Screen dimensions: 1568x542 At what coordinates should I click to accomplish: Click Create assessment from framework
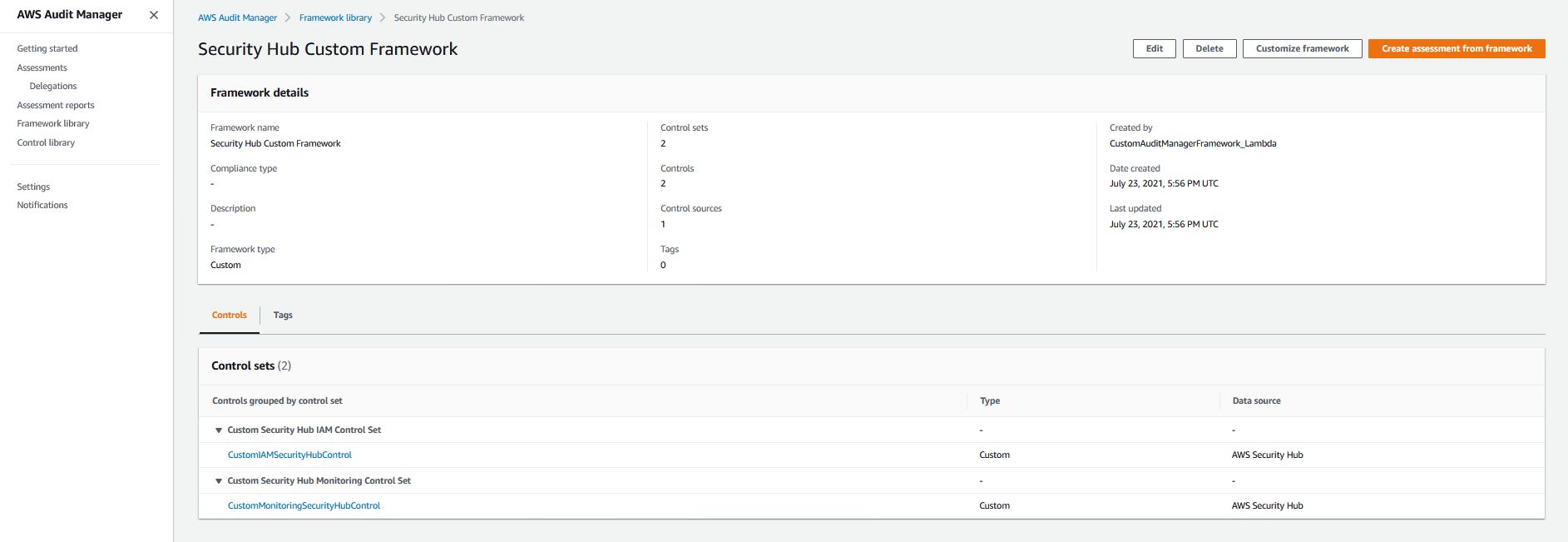pos(1457,48)
